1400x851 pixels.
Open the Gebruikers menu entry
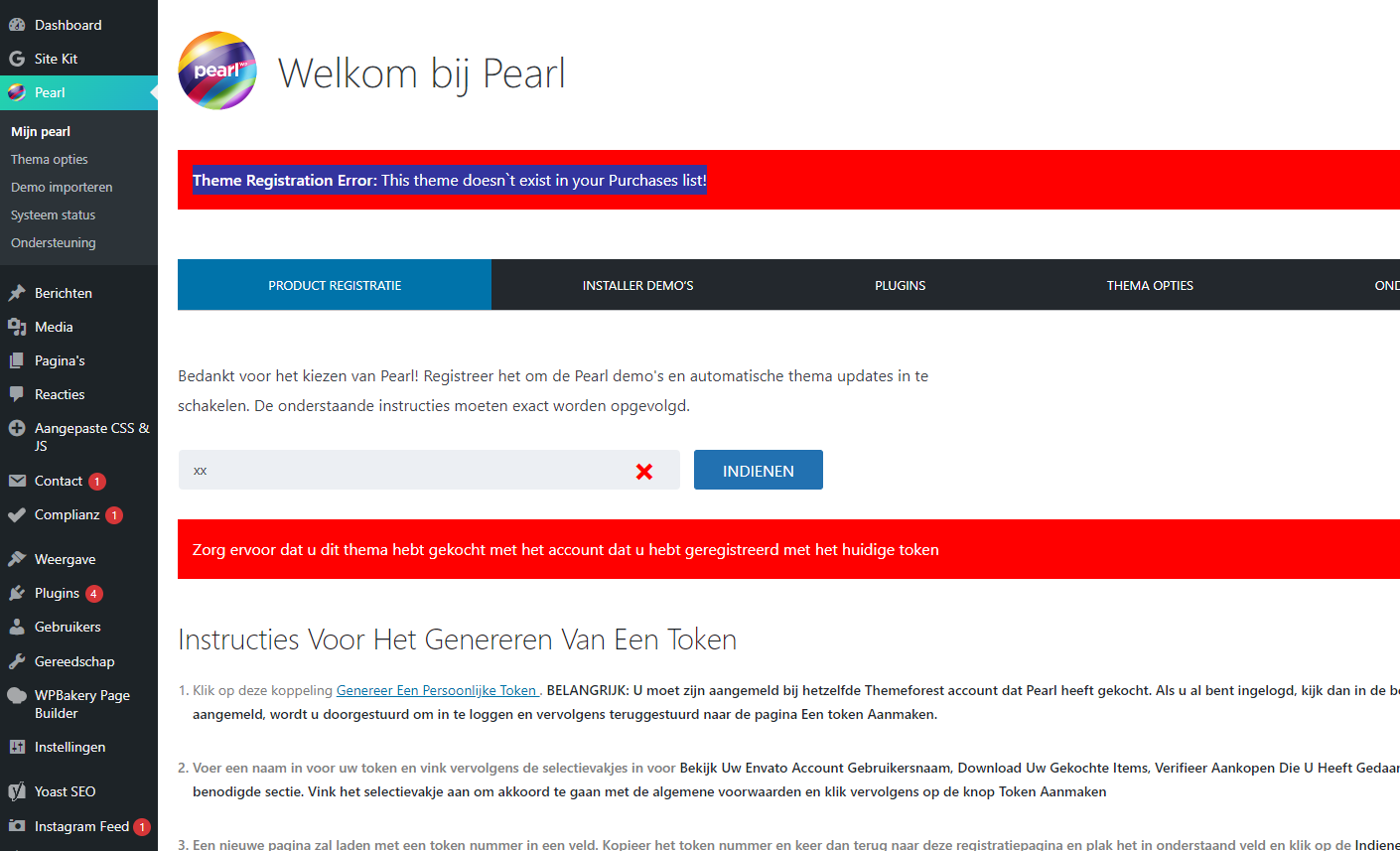(x=68, y=627)
